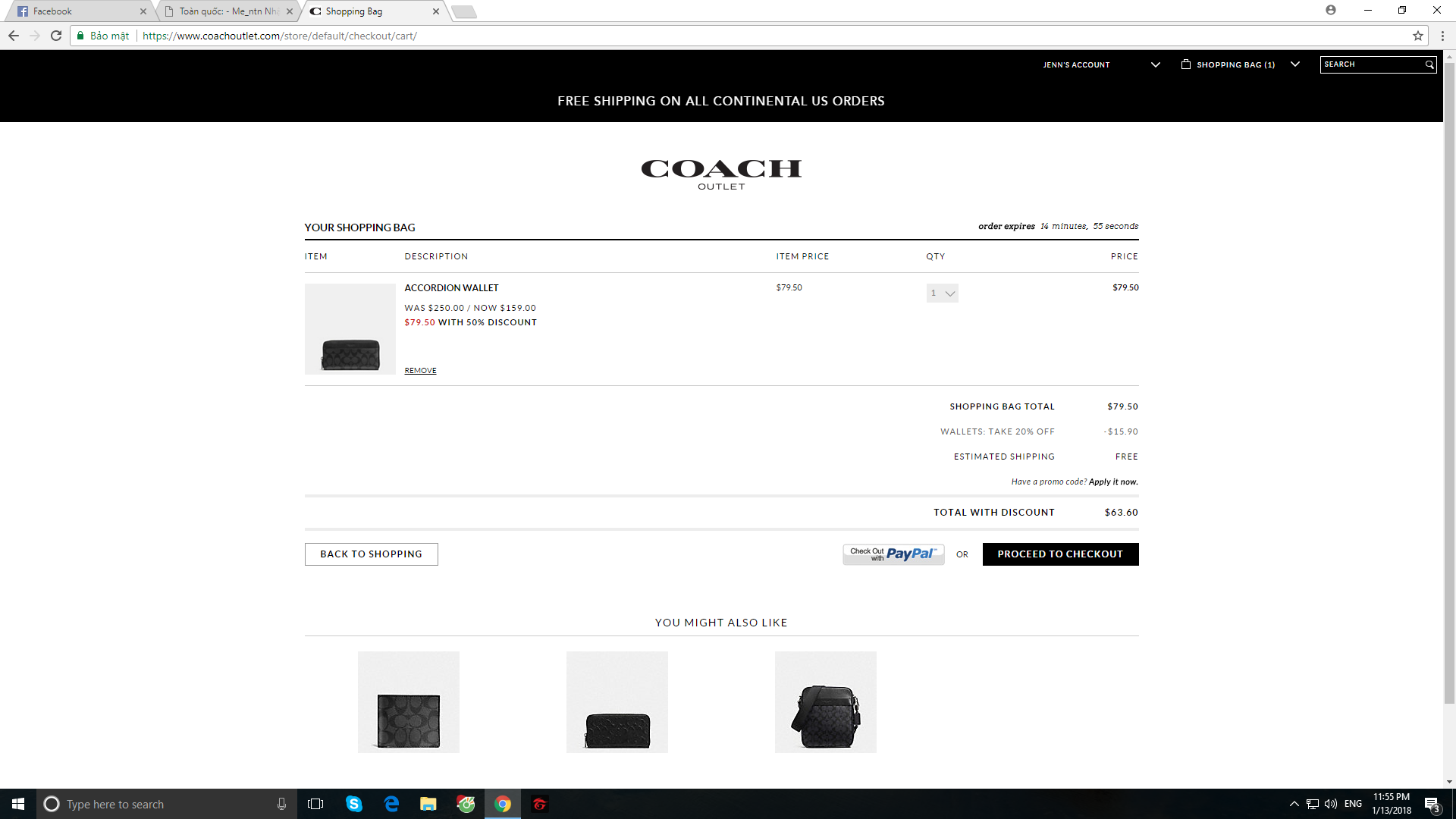Click Type here to search box

point(167,804)
